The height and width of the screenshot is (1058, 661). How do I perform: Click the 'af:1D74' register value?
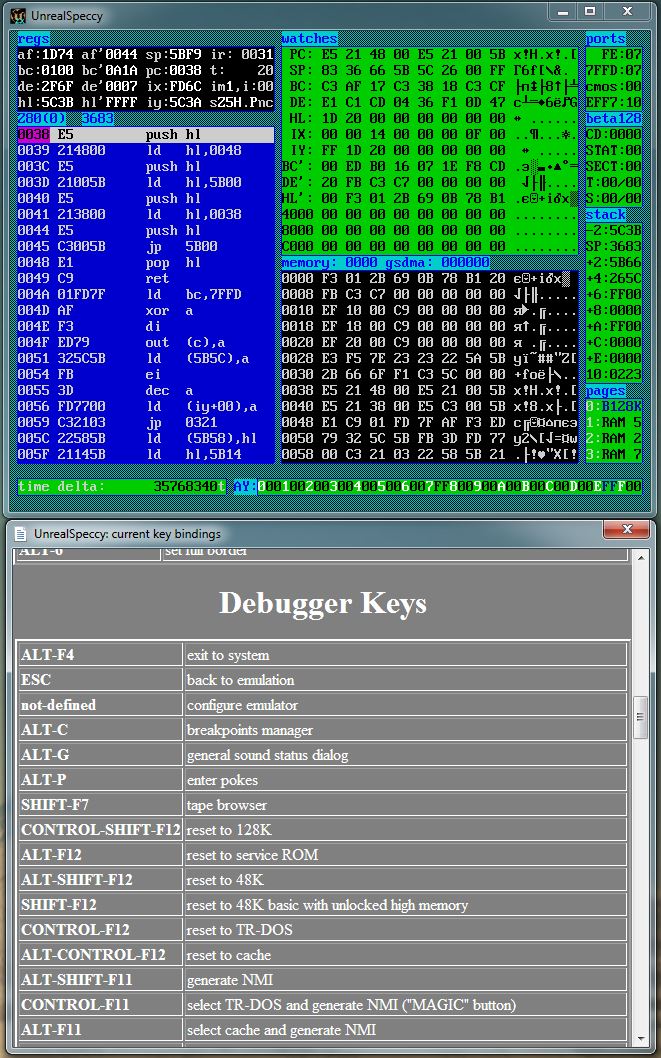click(x=46, y=54)
